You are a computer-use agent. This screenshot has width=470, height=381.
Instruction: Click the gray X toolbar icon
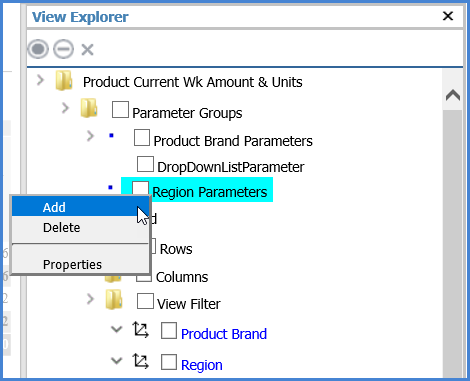tap(87, 50)
